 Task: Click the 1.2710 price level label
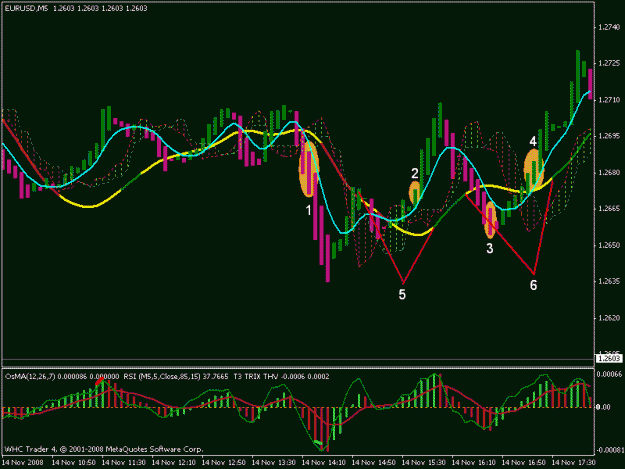coord(609,100)
